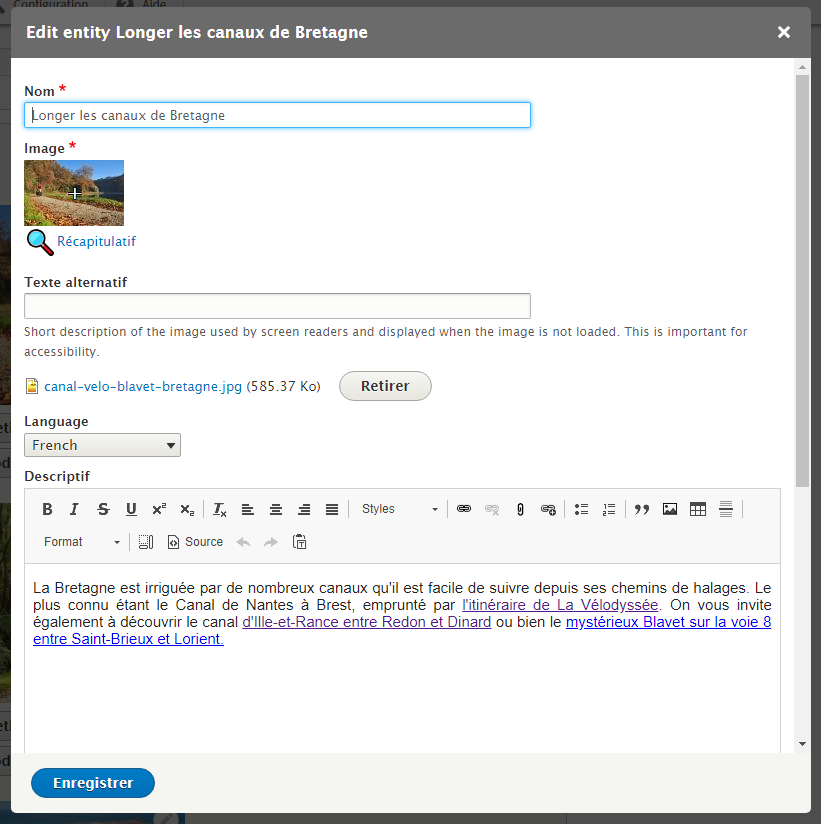Image resolution: width=821 pixels, height=824 pixels.
Task: Open the Language dropdown showing French
Action: (102, 445)
